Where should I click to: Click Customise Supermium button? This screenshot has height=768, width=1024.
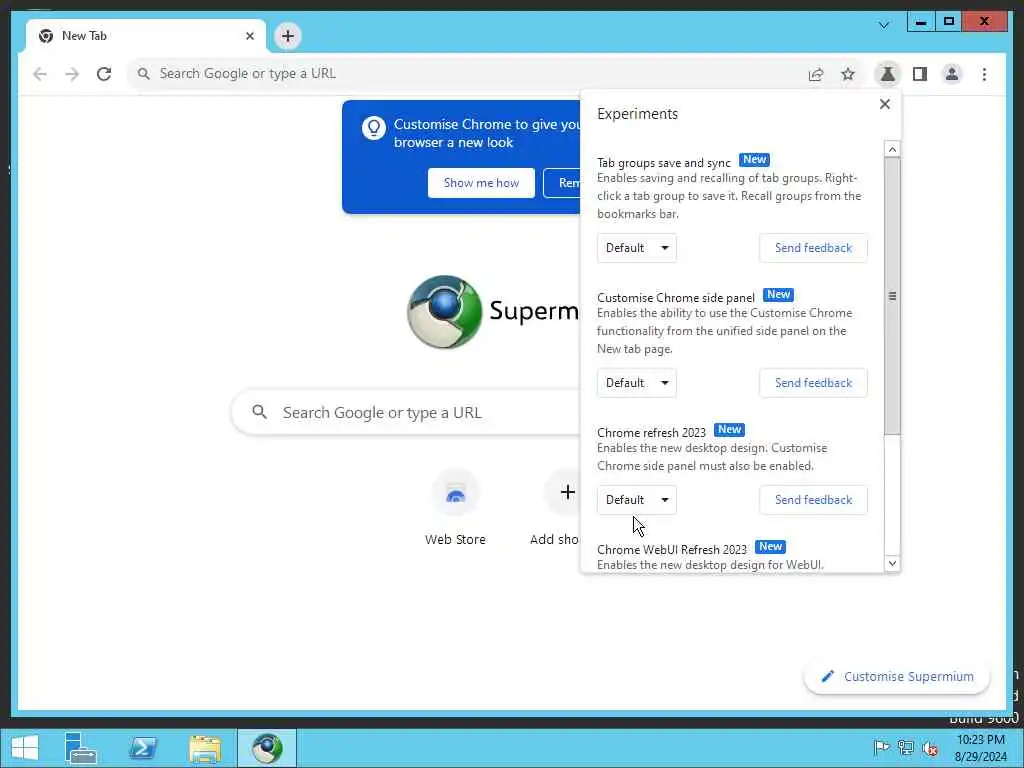[897, 677]
